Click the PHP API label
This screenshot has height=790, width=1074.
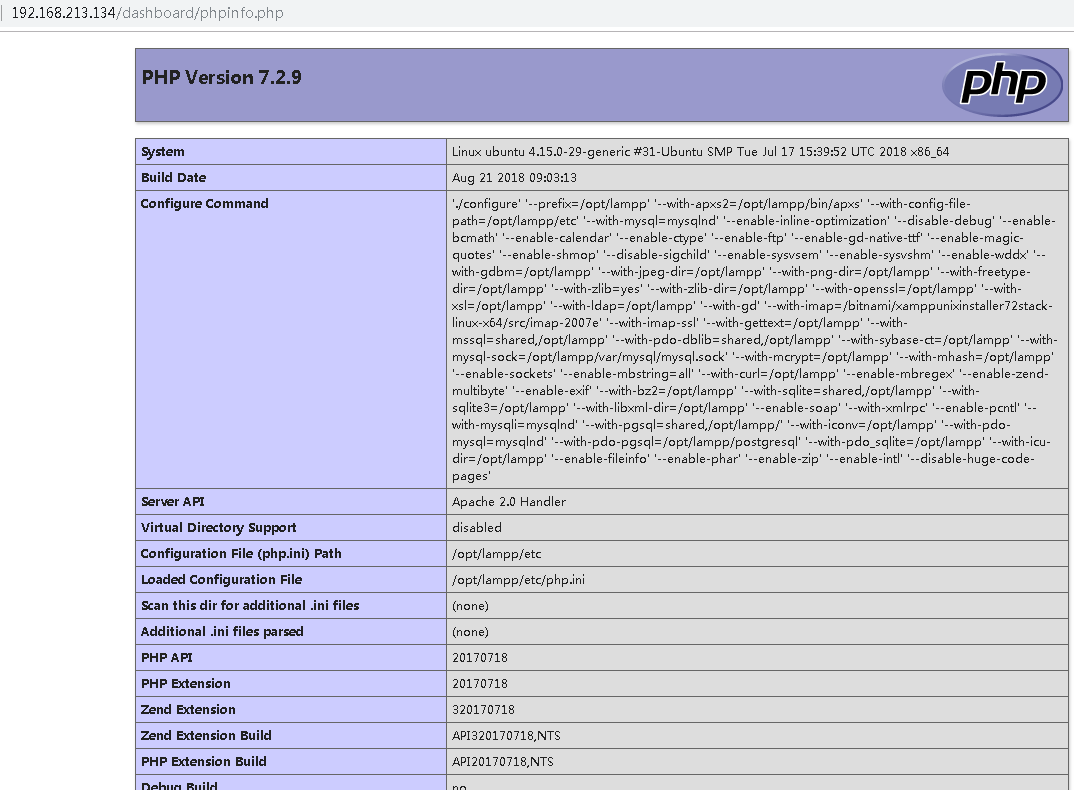pyautogui.click(x=166, y=658)
